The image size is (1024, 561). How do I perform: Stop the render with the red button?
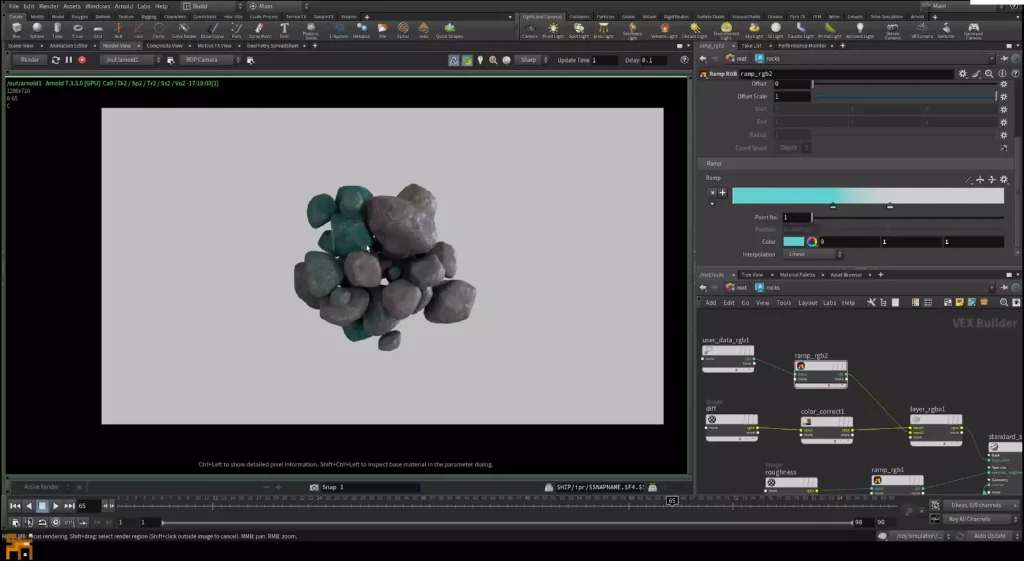coord(82,60)
